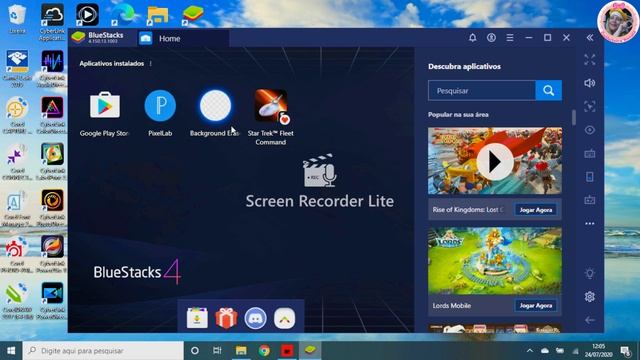The image size is (640, 360).
Task: Open Chrome from the taskbar
Action: point(264,351)
